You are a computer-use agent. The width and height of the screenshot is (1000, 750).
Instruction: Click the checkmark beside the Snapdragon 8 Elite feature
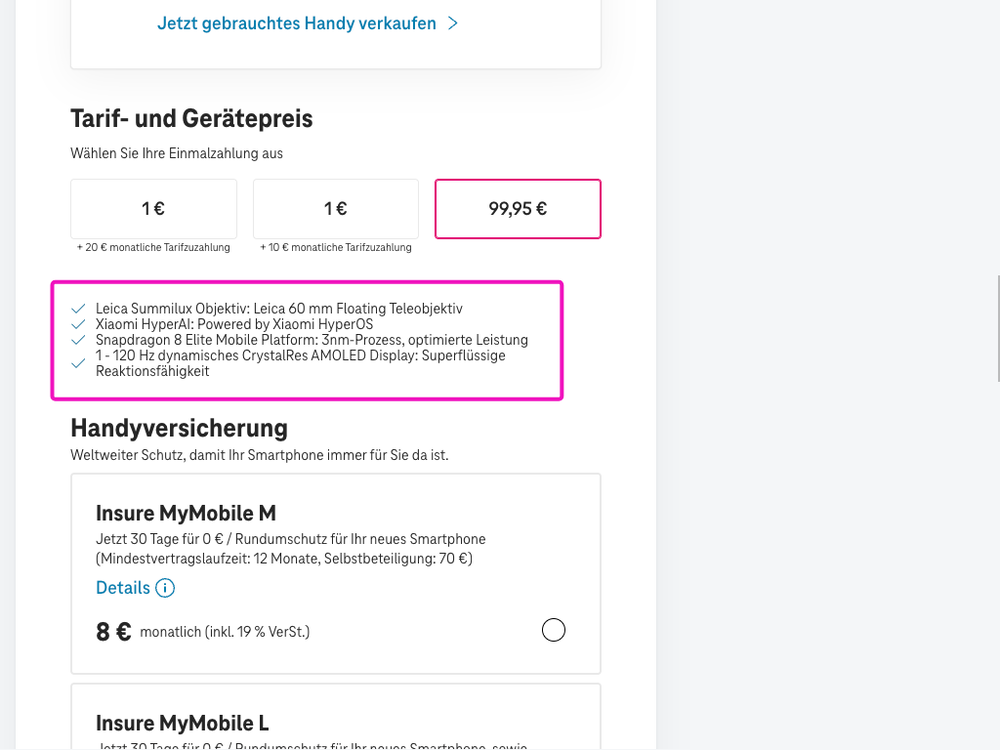point(77,340)
